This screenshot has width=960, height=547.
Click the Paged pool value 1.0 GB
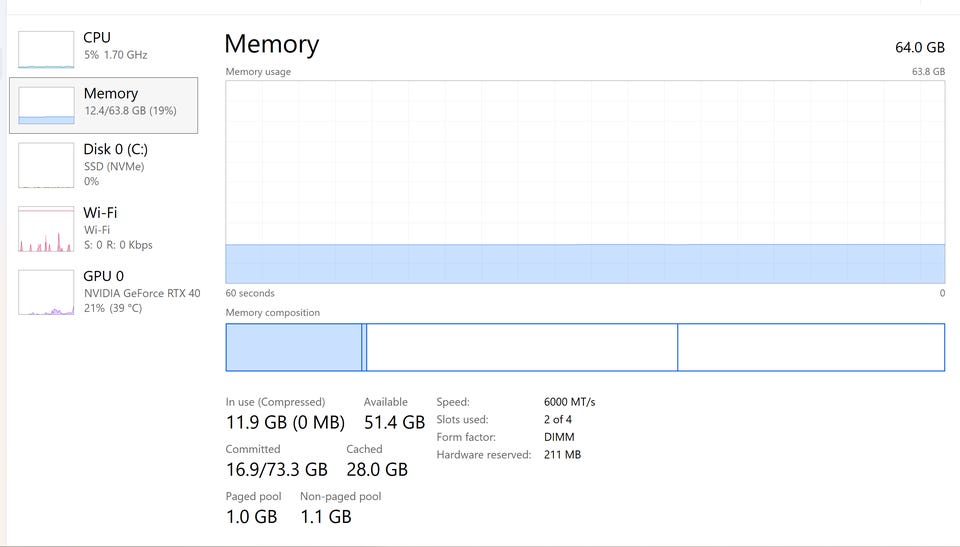251,516
